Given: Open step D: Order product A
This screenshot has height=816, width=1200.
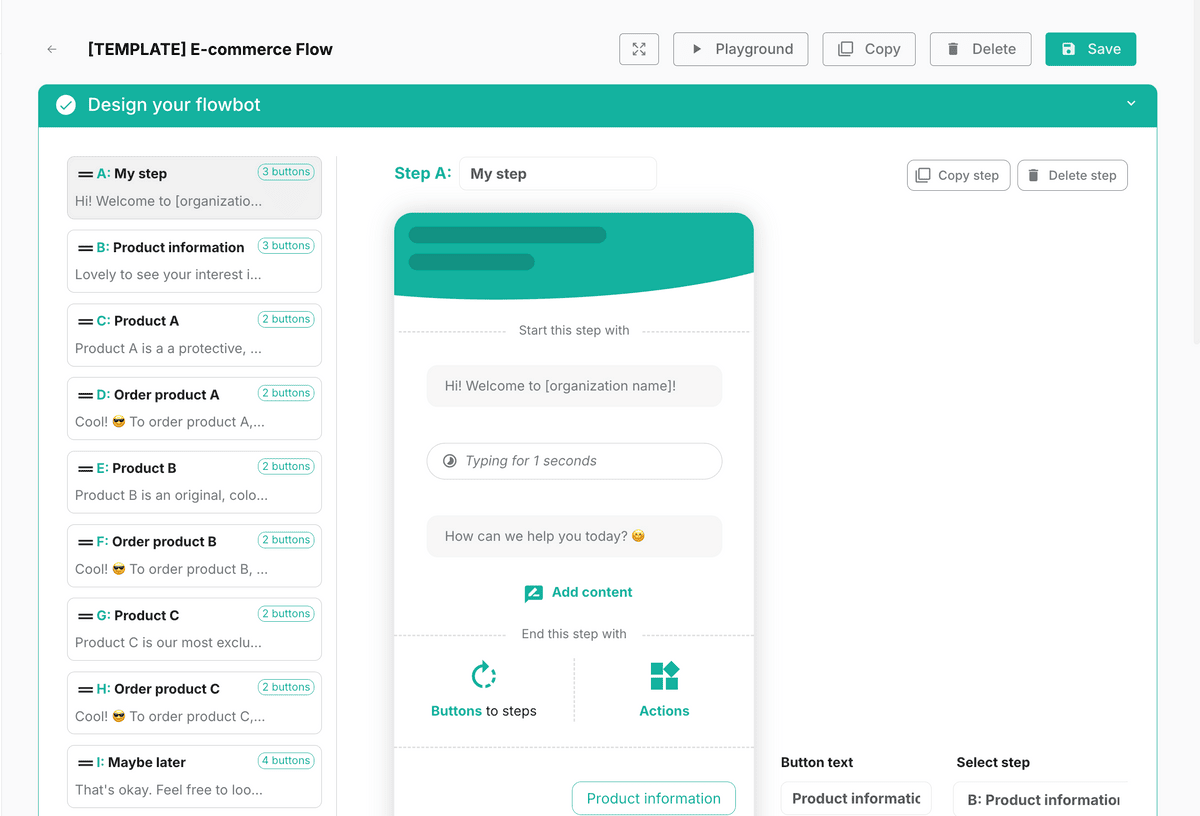Looking at the screenshot, I should point(194,408).
